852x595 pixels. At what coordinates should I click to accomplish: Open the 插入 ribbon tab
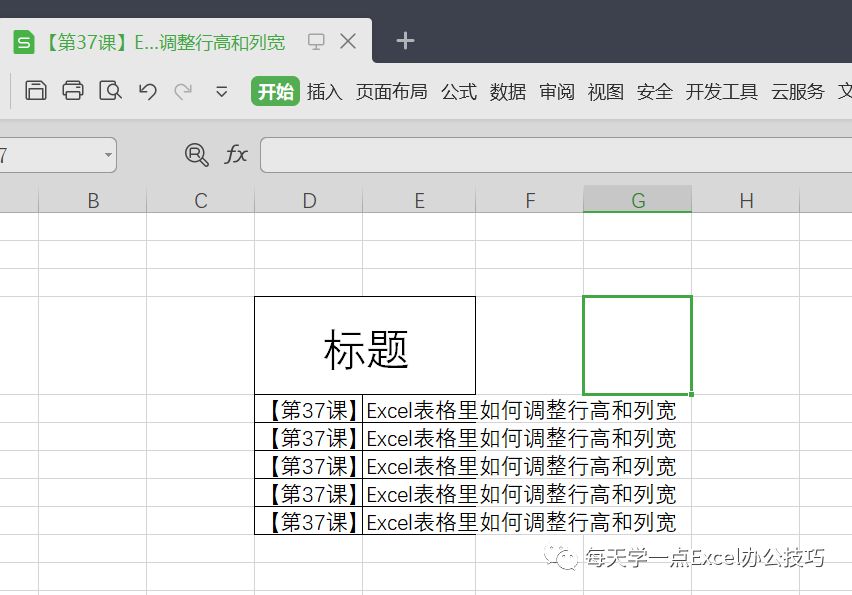point(324,91)
